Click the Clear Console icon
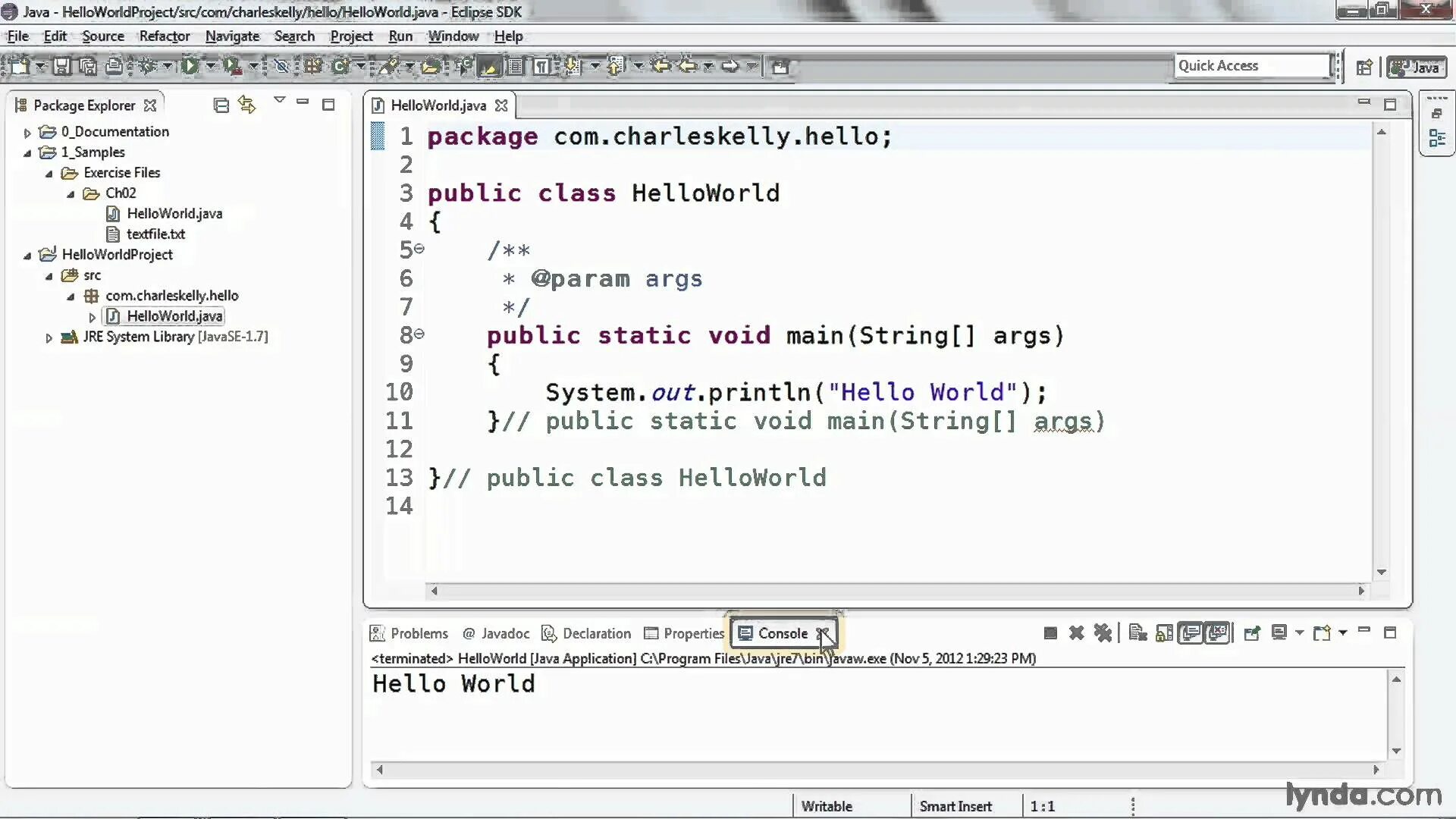 (1137, 633)
